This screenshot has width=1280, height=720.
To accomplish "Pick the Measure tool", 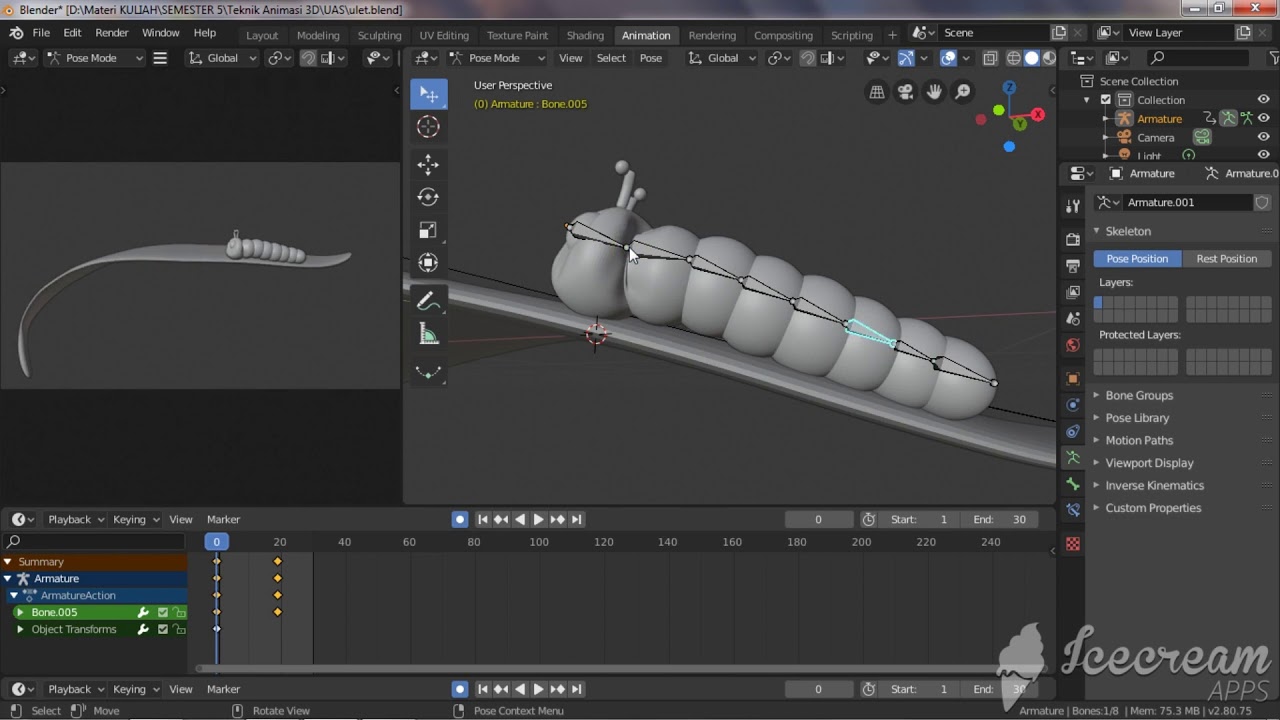I will tap(428, 335).
